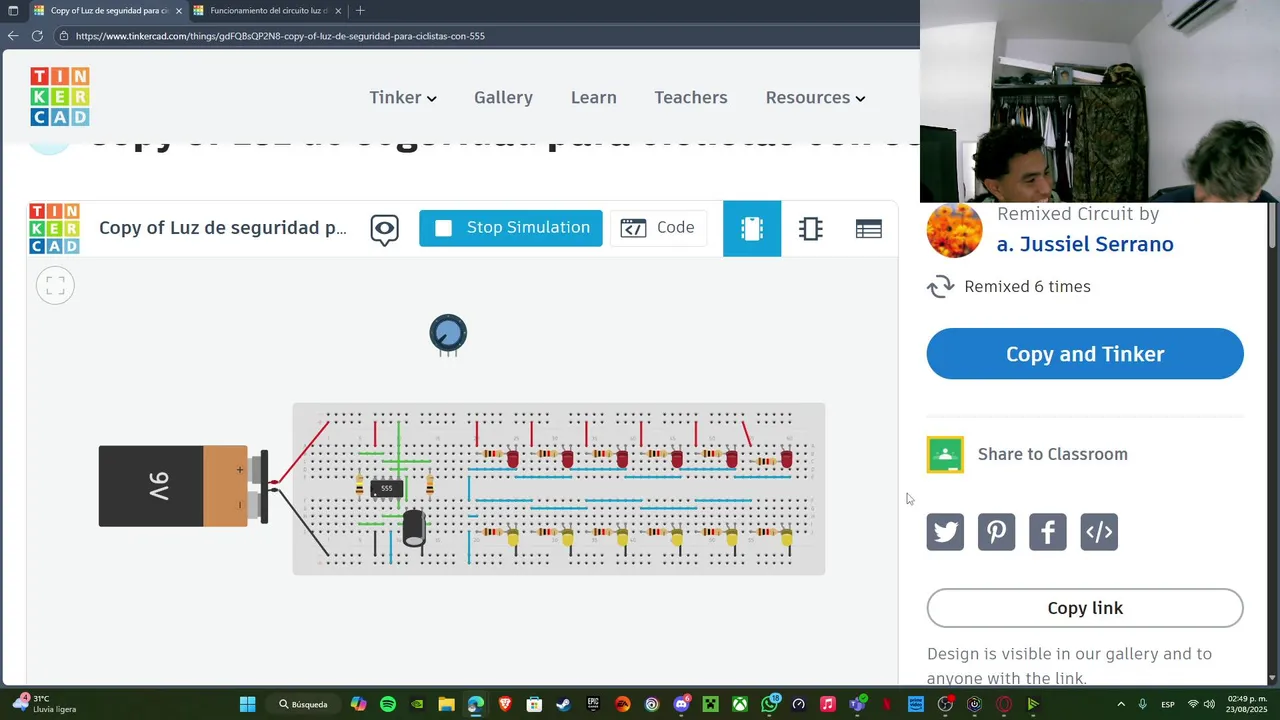Open WhatsApp from the taskbar
The image size is (1280, 720).
click(769, 704)
